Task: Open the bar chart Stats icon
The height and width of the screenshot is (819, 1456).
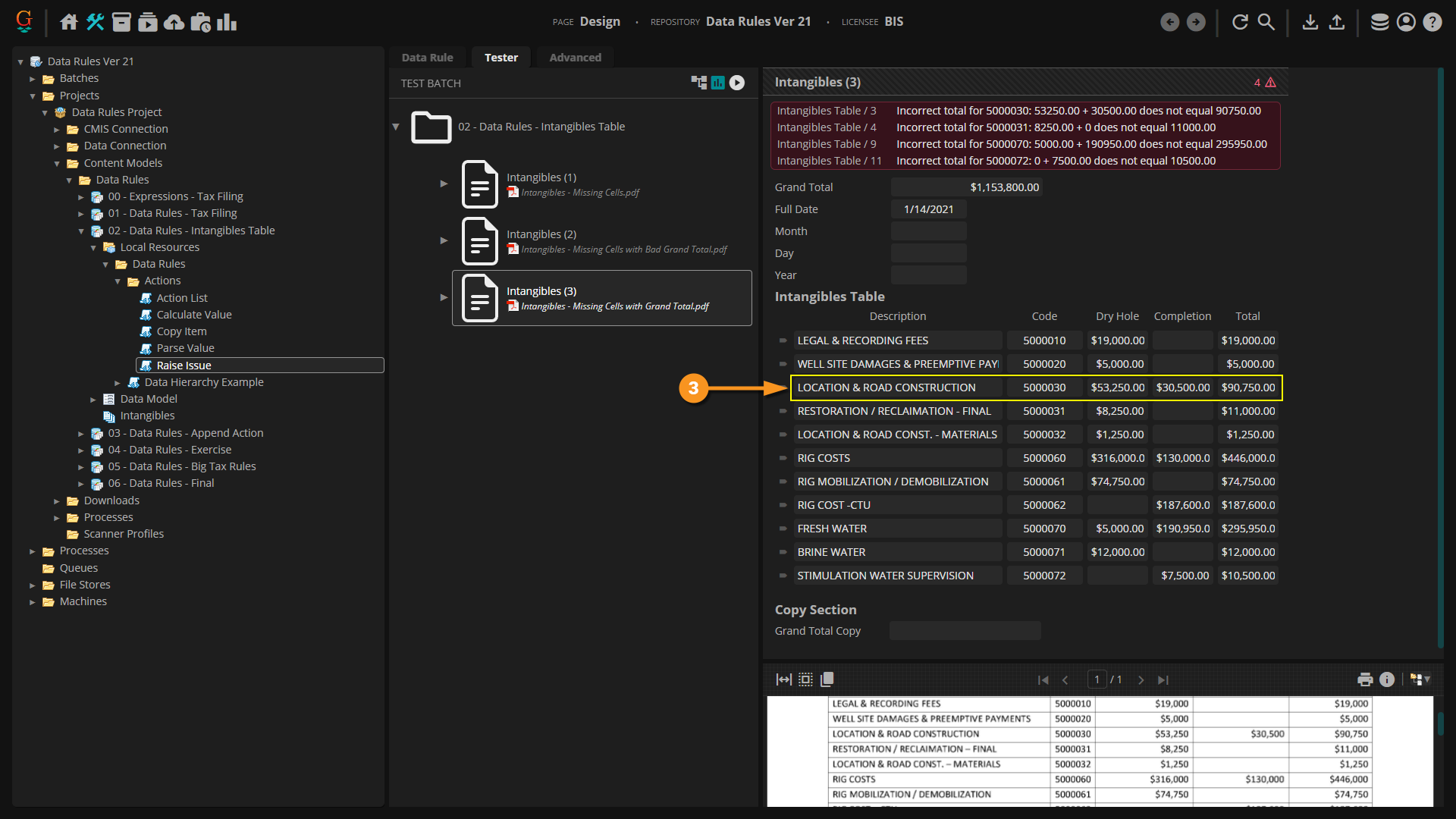Action: pyautogui.click(x=227, y=22)
